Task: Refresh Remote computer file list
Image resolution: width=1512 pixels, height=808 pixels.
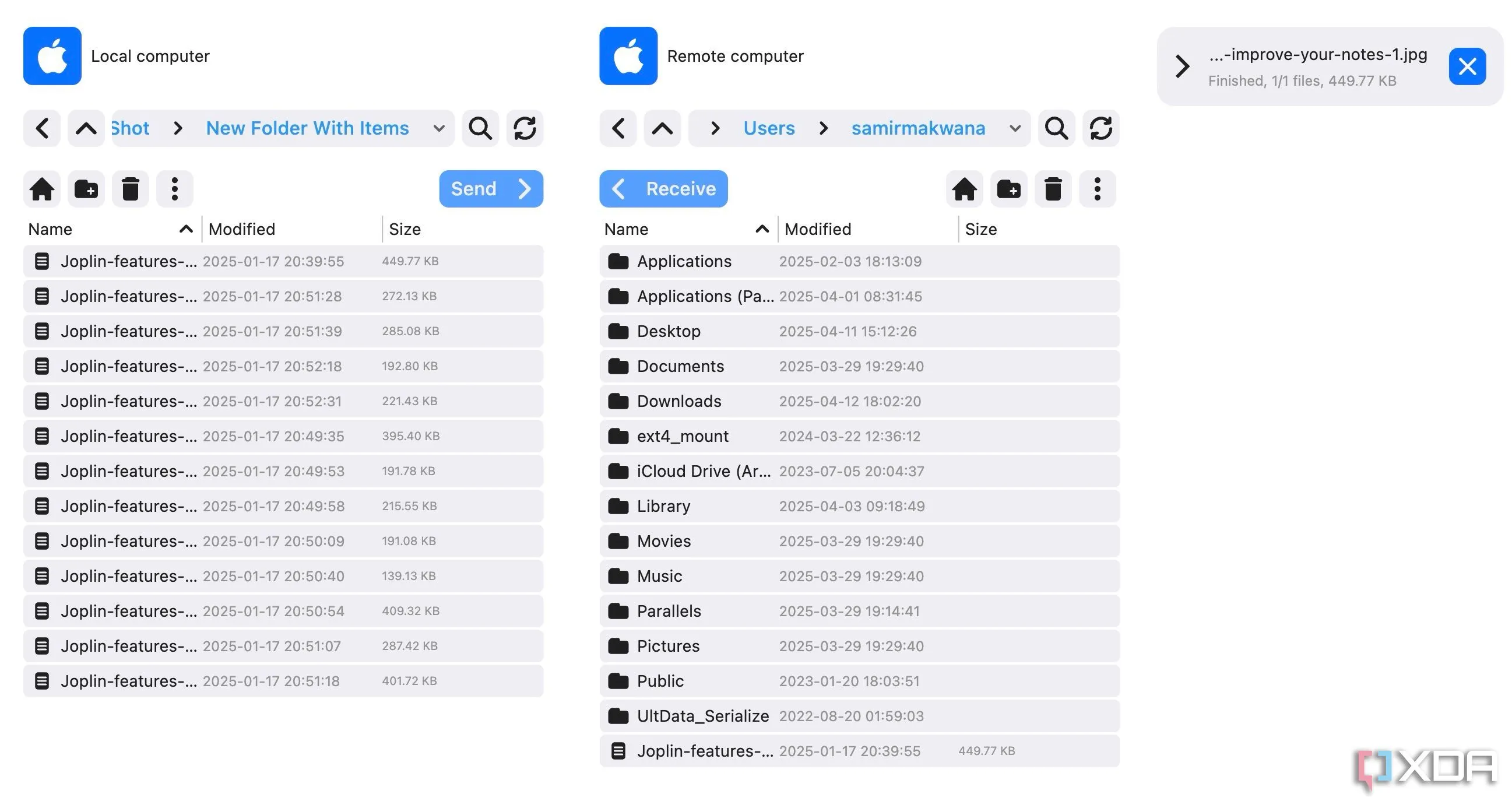Action: click(1101, 128)
